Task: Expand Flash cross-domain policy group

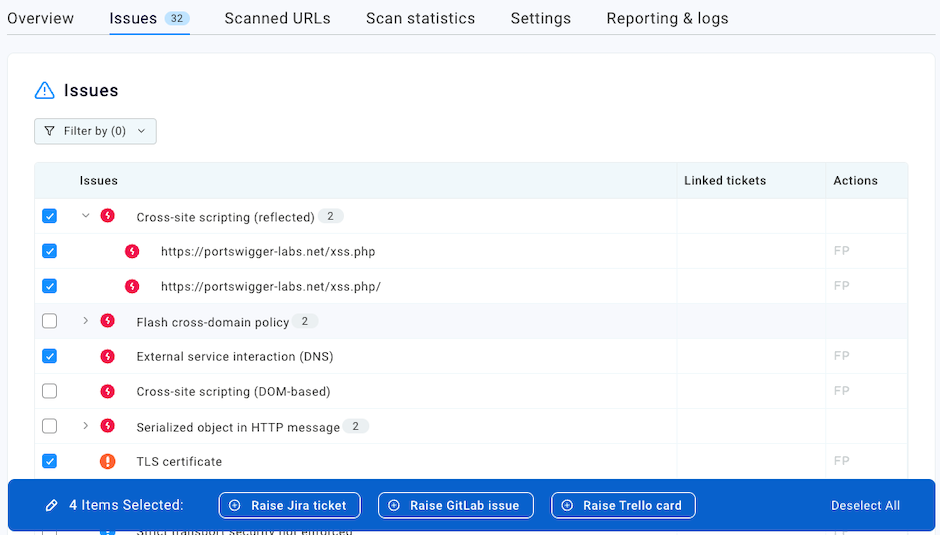Action: pyautogui.click(x=85, y=321)
